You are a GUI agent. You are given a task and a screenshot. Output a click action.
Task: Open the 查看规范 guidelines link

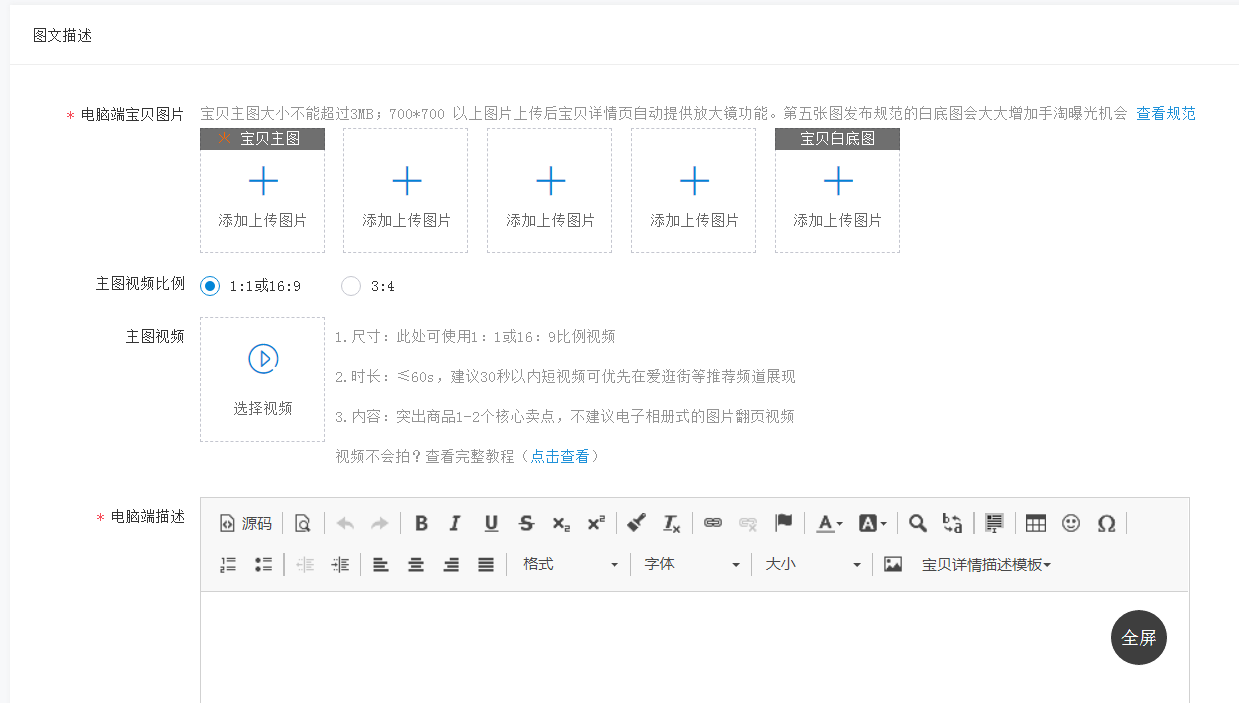pyautogui.click(x=1166, y=113)
